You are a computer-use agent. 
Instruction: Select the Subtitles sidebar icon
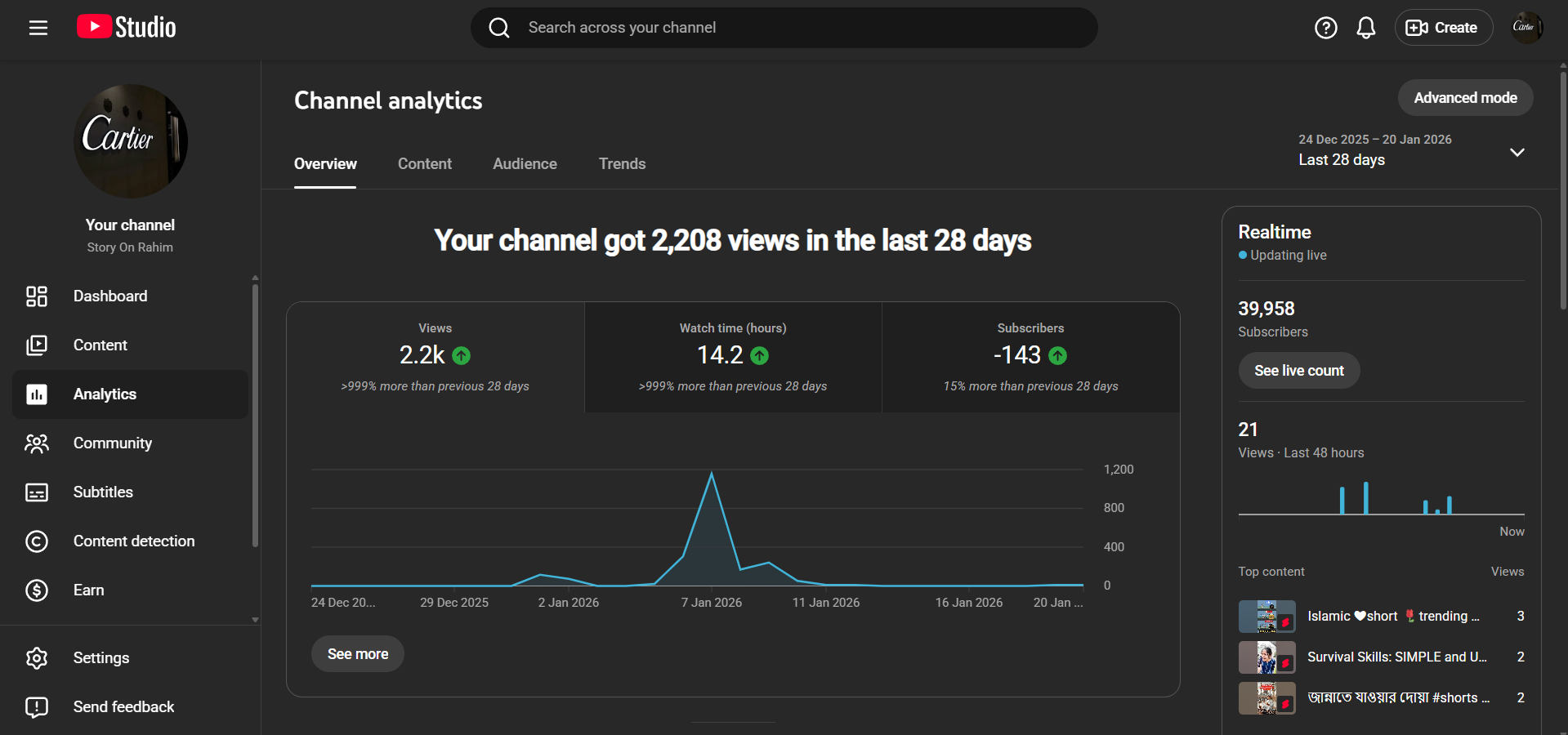pos(37,492)
